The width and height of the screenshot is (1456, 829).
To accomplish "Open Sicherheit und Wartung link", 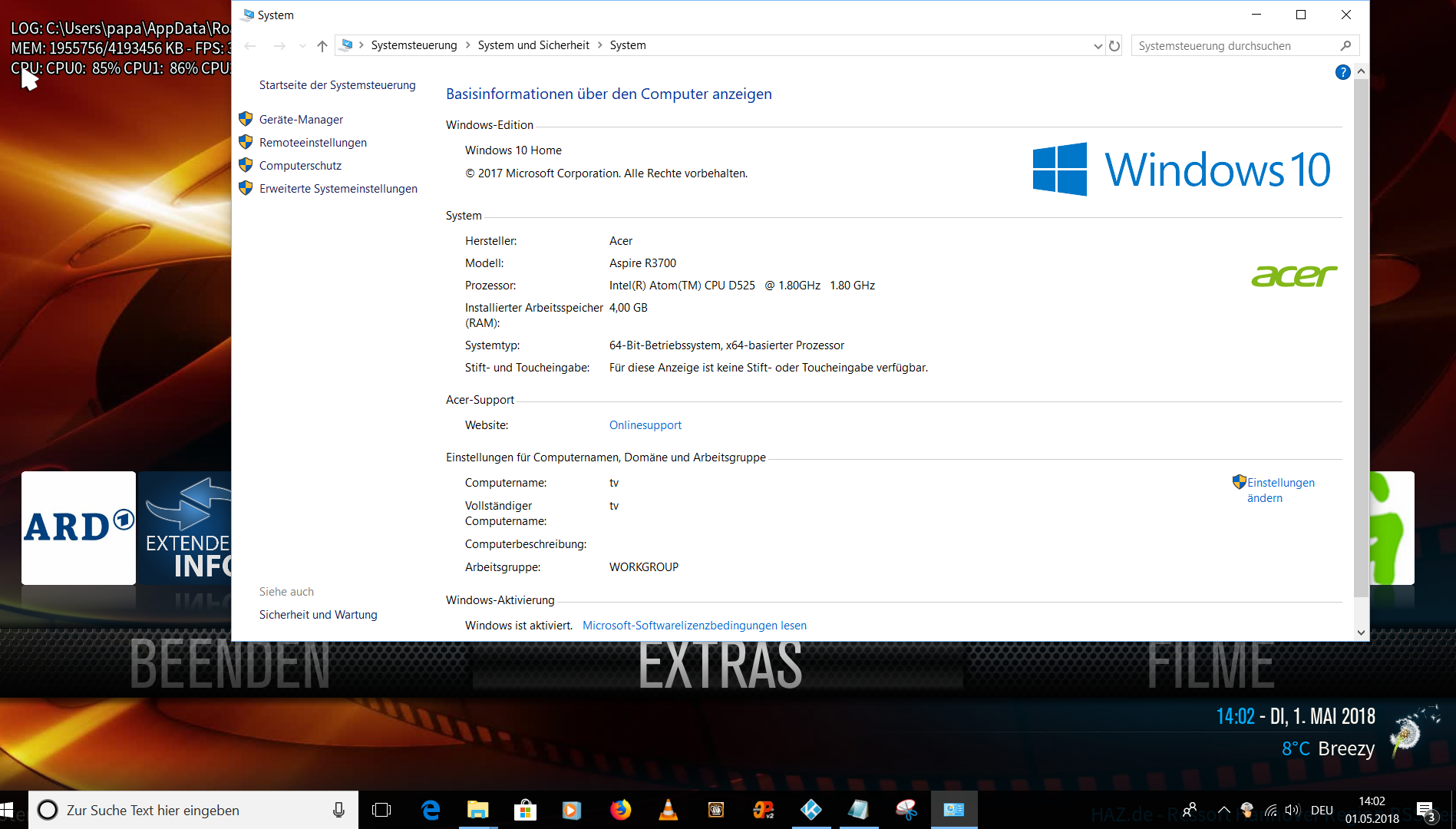I will point(319,615).
